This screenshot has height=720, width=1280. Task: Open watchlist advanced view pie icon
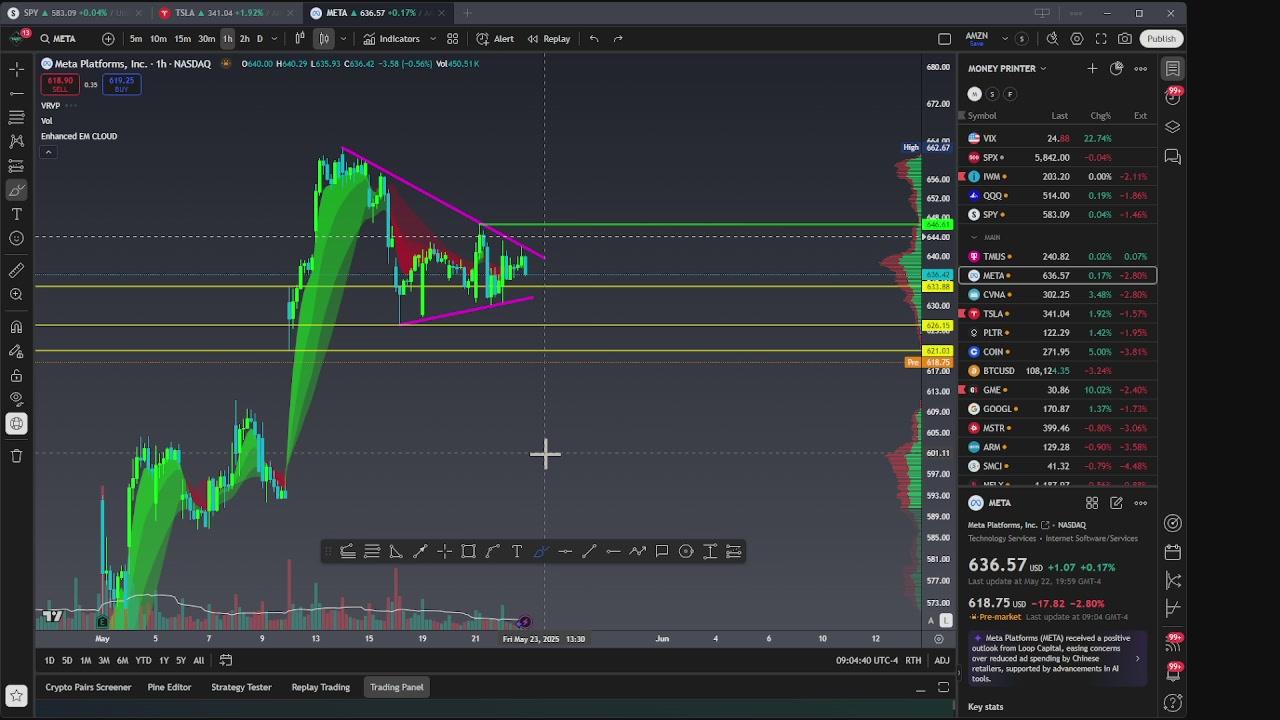[1116, 68]
